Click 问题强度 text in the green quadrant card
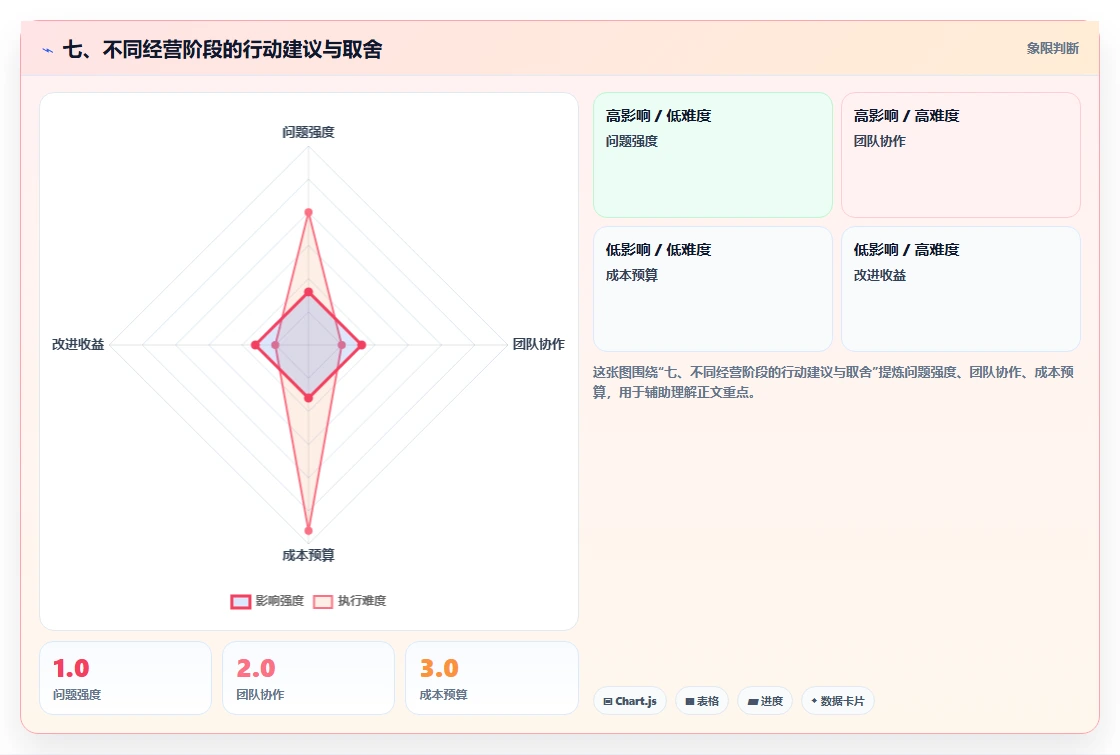Image resolution: width=1120 pixels, height=755 pixels. pos(631,141)
